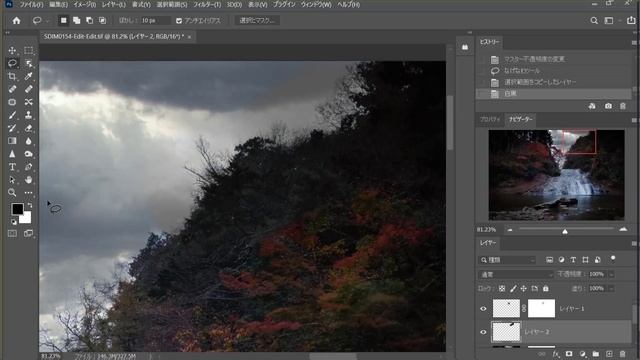Select the Lasso tool in the toolbox
This screenshot has width=640, height=360.
click(x=12, y=63)
